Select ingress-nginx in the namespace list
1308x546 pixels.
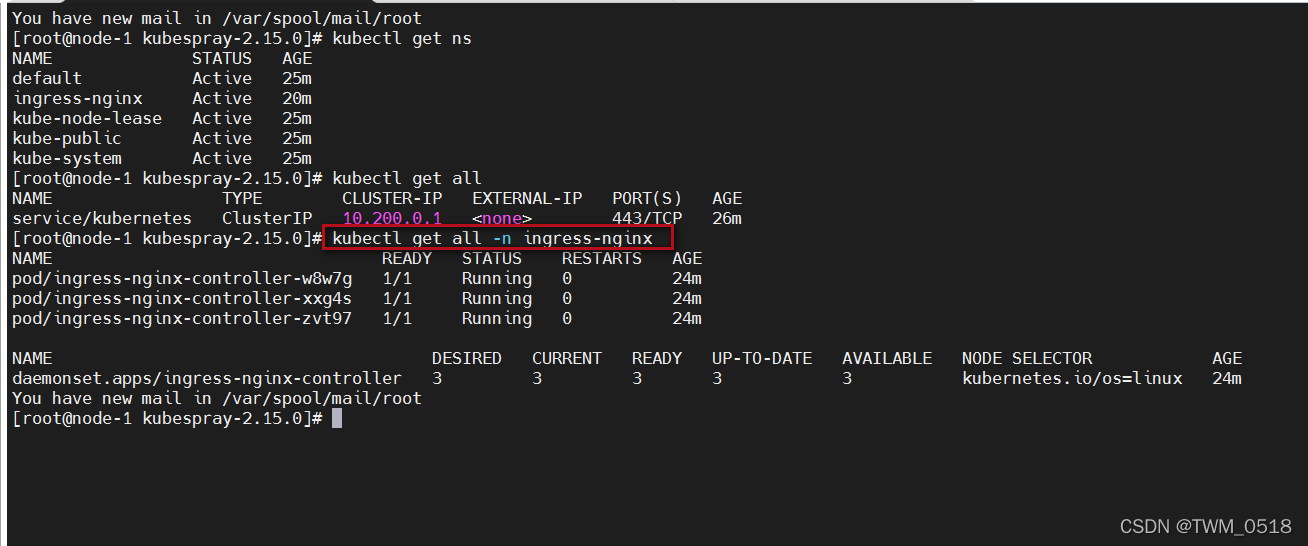[x=77, y=98]
